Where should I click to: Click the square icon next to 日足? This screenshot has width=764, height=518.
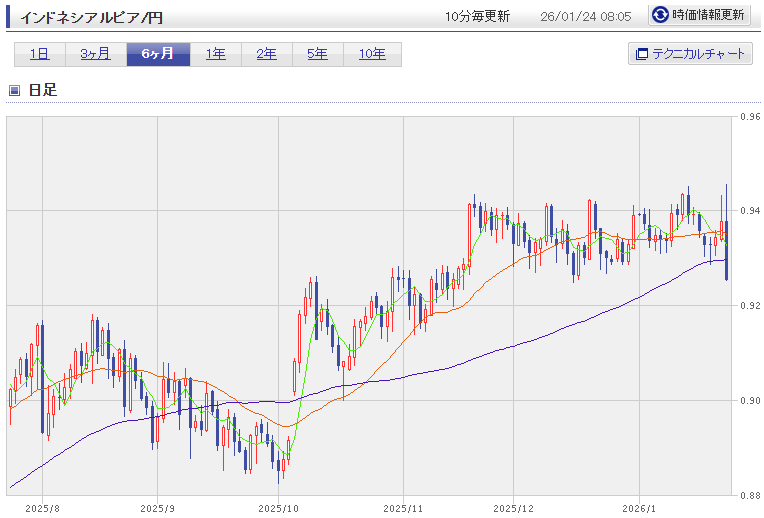(x=14, y=90)
